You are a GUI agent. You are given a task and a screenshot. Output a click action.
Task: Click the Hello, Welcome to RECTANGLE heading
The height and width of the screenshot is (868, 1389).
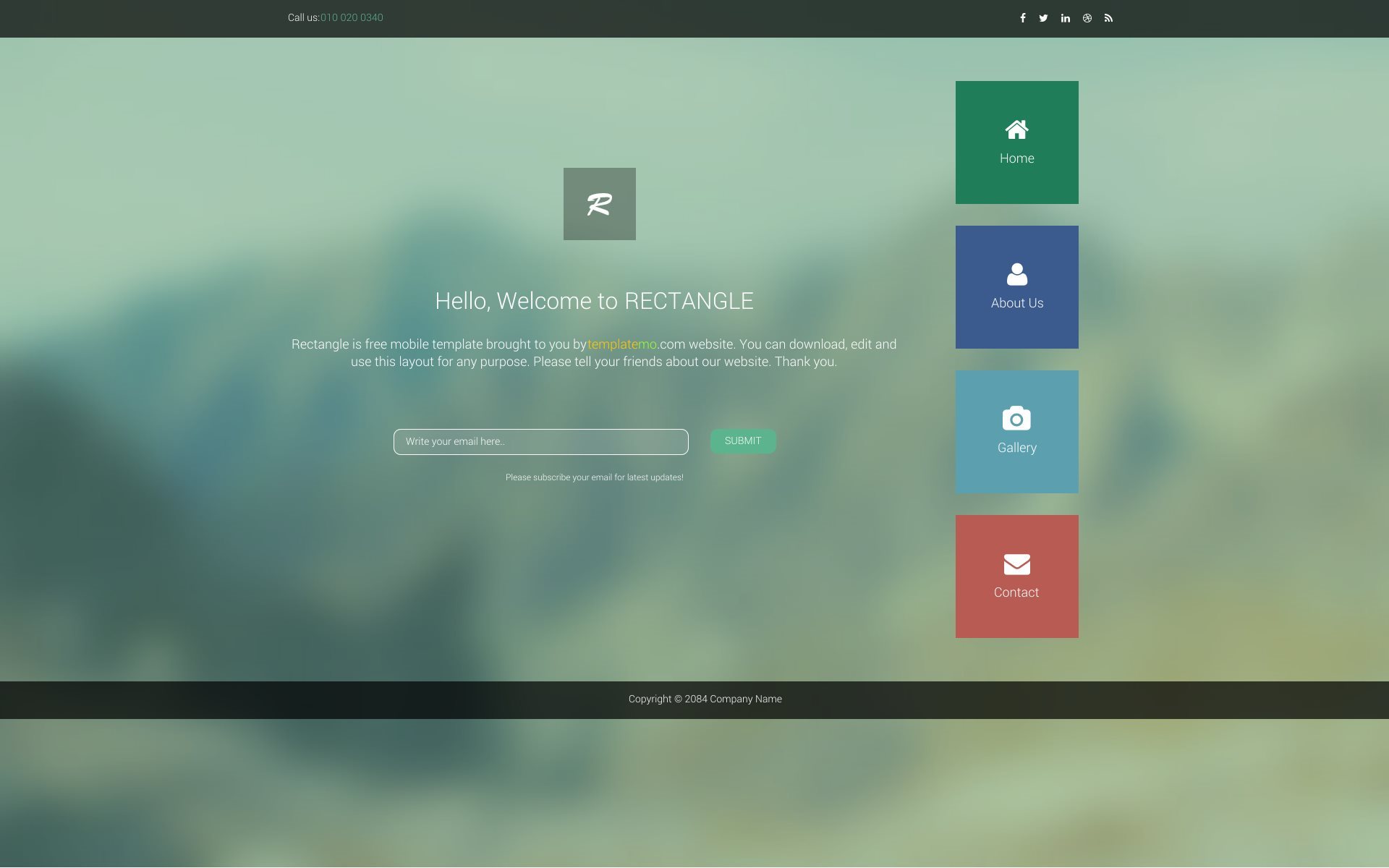(x=594, y=301)
